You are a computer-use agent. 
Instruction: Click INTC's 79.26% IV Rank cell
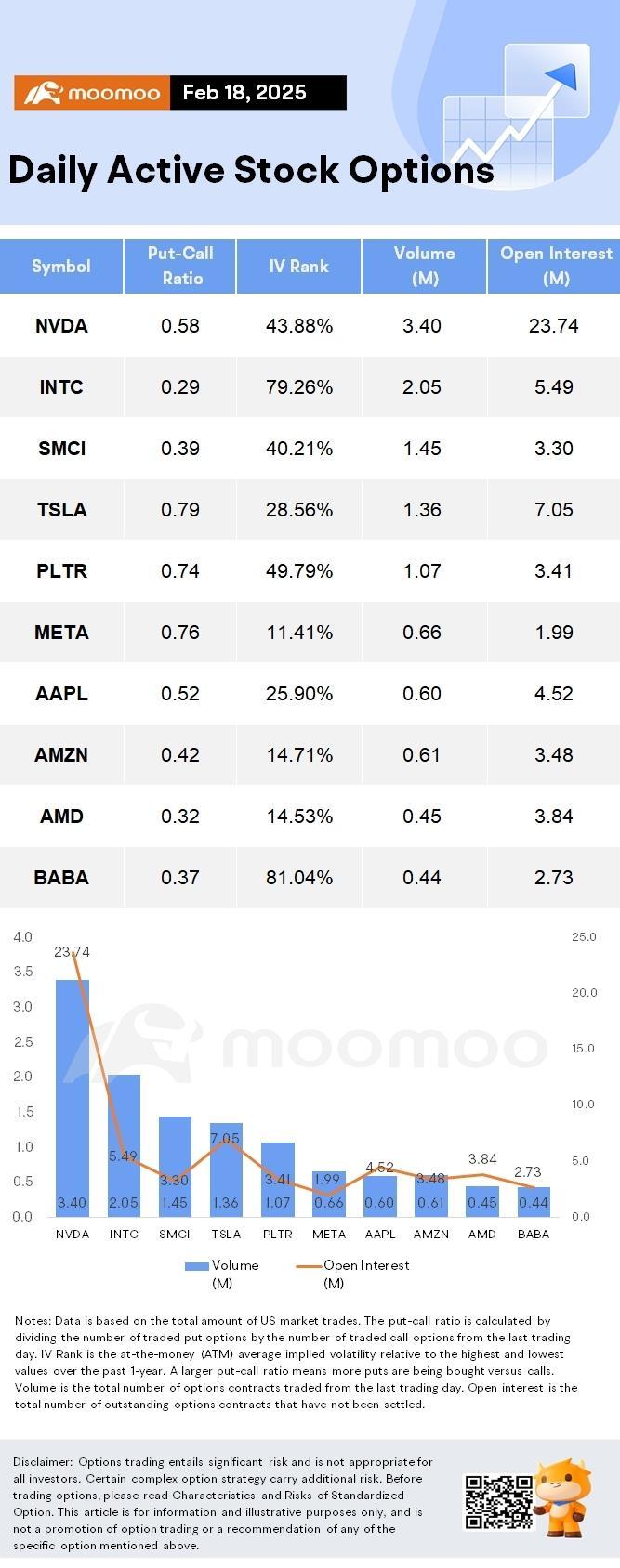click(x=299, y=386)
